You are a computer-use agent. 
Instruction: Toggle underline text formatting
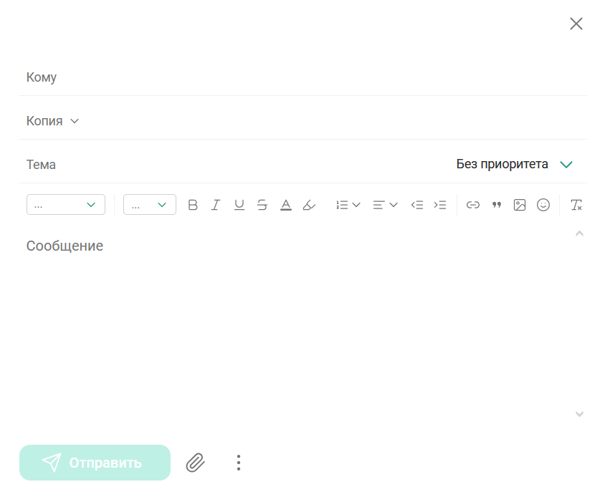pos(239,205)
